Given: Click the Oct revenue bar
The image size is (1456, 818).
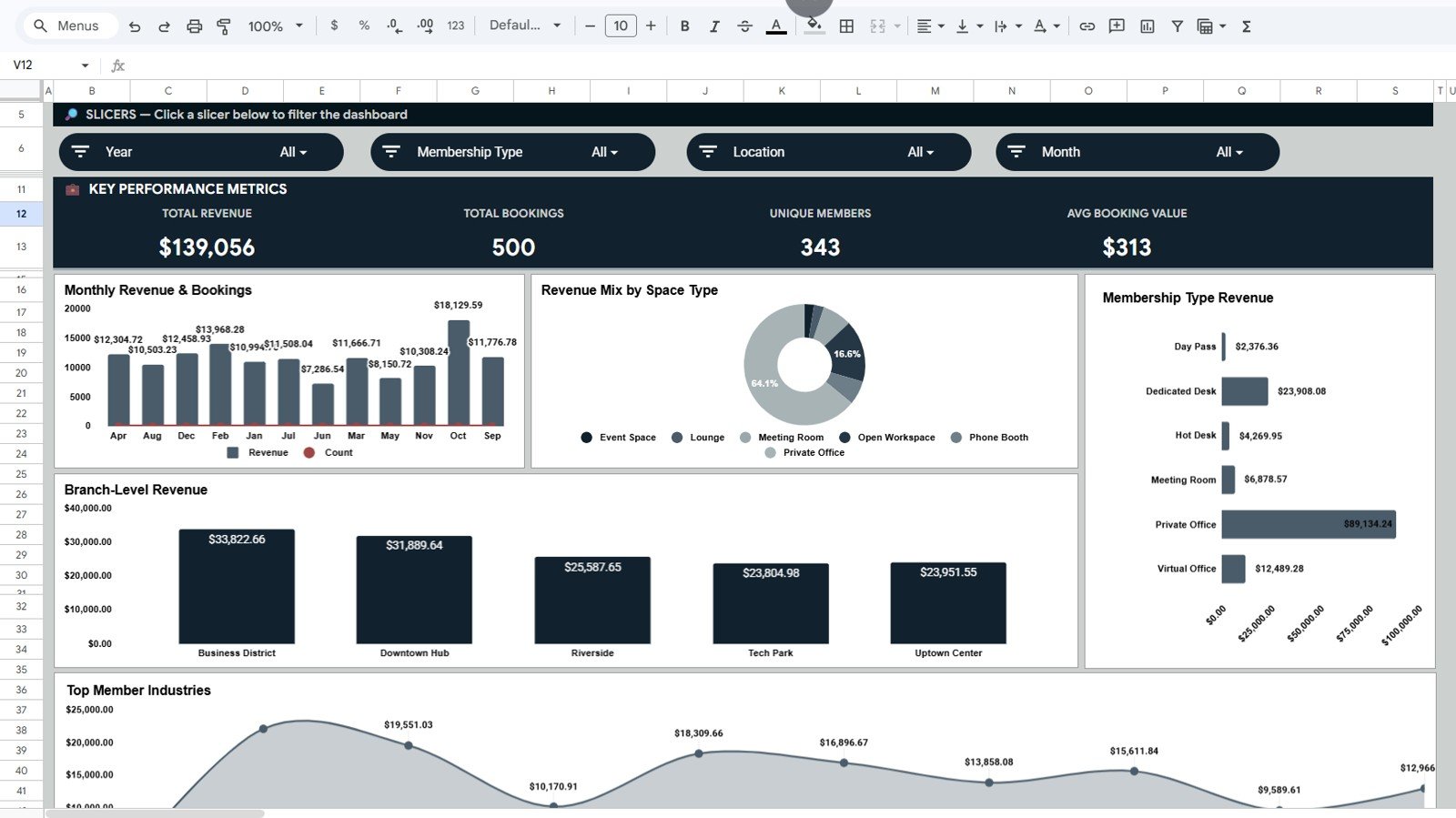Looking at the screenshot, I should click(459, 373).
